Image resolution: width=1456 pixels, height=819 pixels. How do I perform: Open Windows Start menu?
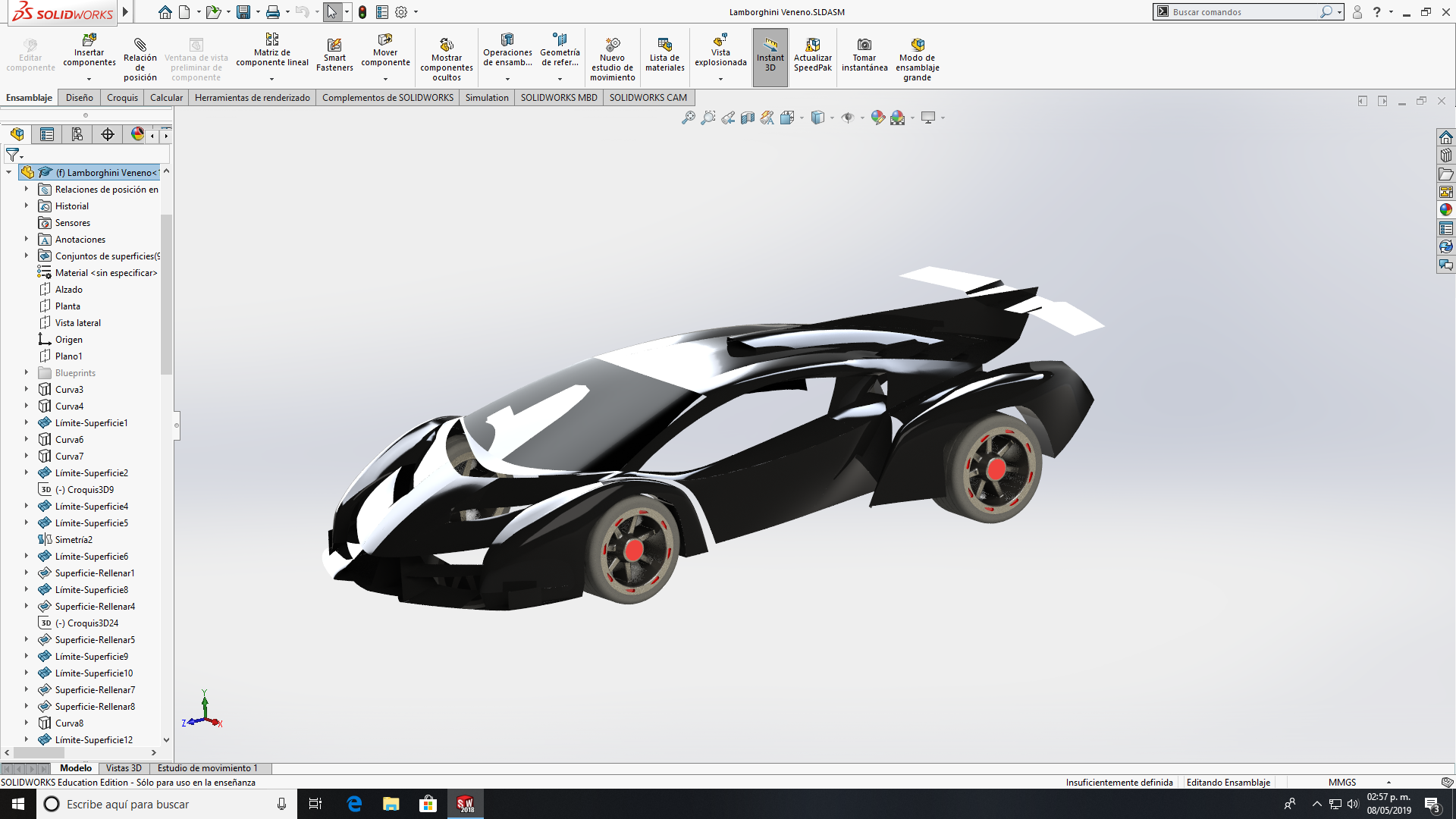point(18,804)
